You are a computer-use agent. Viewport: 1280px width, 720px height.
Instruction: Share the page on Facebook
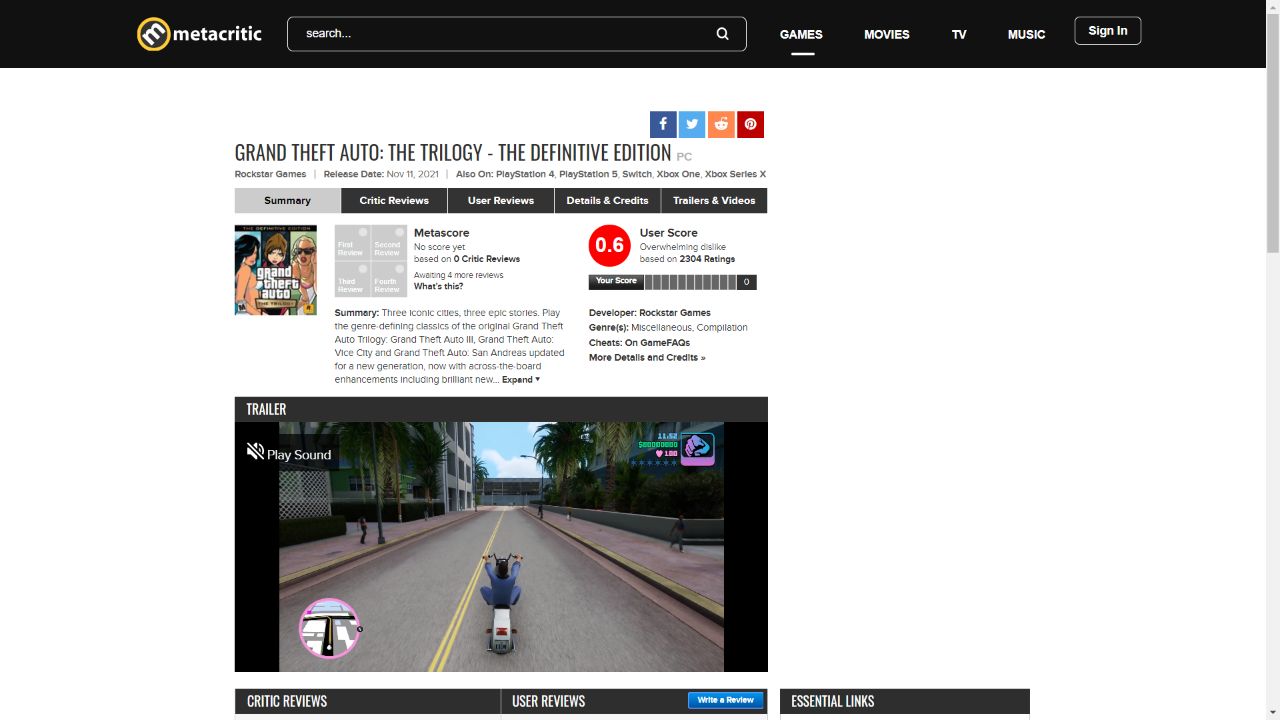pos(663,125)
